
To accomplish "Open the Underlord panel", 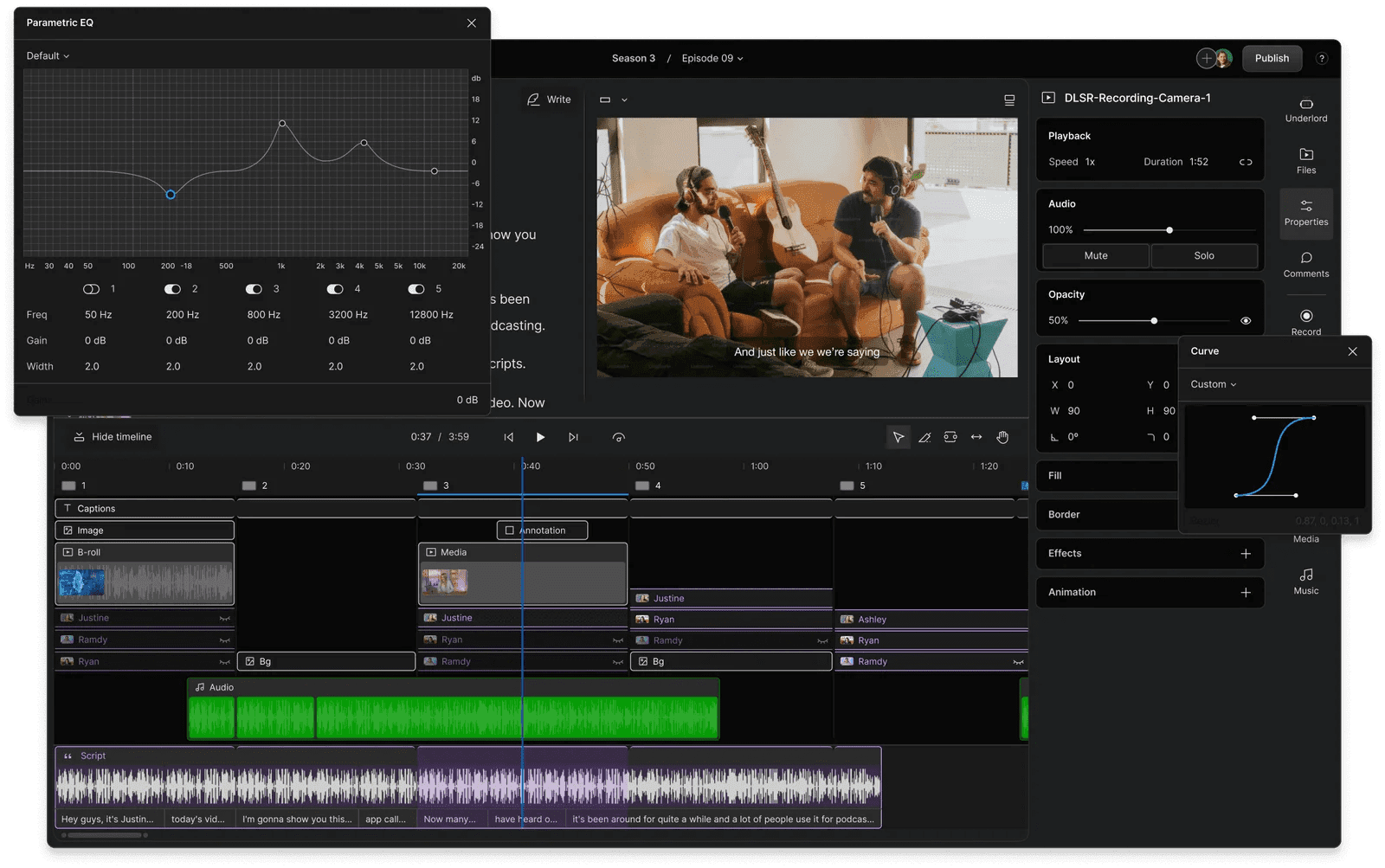I will click(1305, 109).
